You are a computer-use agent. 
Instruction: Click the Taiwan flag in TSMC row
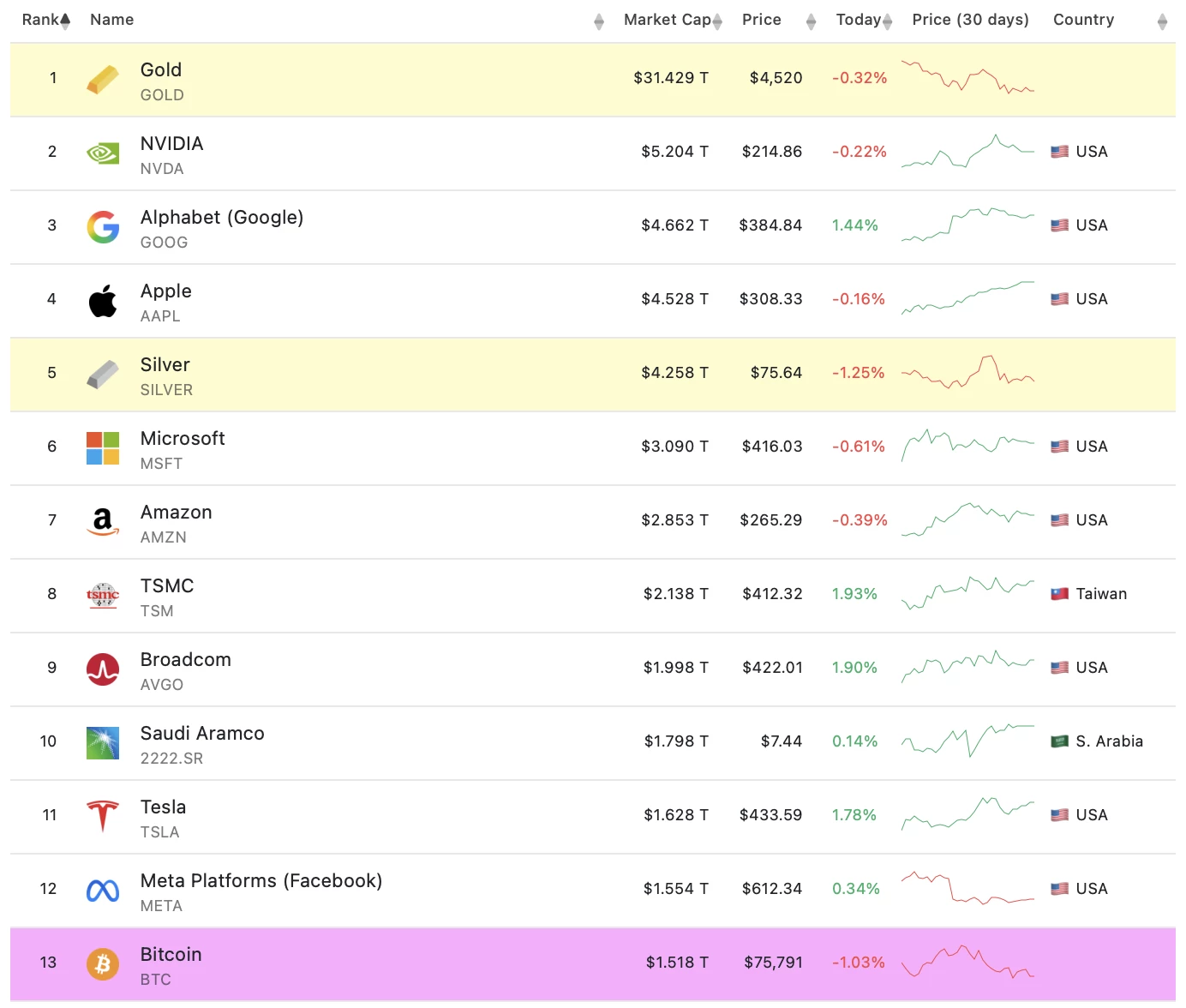coord(1060,594)
